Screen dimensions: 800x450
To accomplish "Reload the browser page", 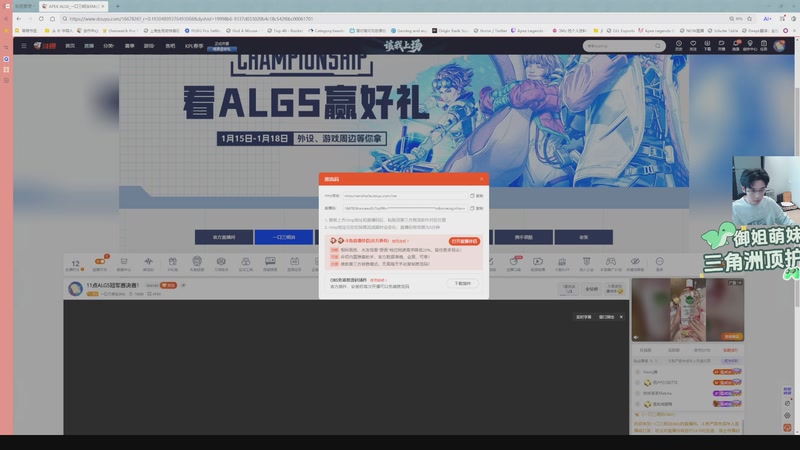I will pos(41,19).
